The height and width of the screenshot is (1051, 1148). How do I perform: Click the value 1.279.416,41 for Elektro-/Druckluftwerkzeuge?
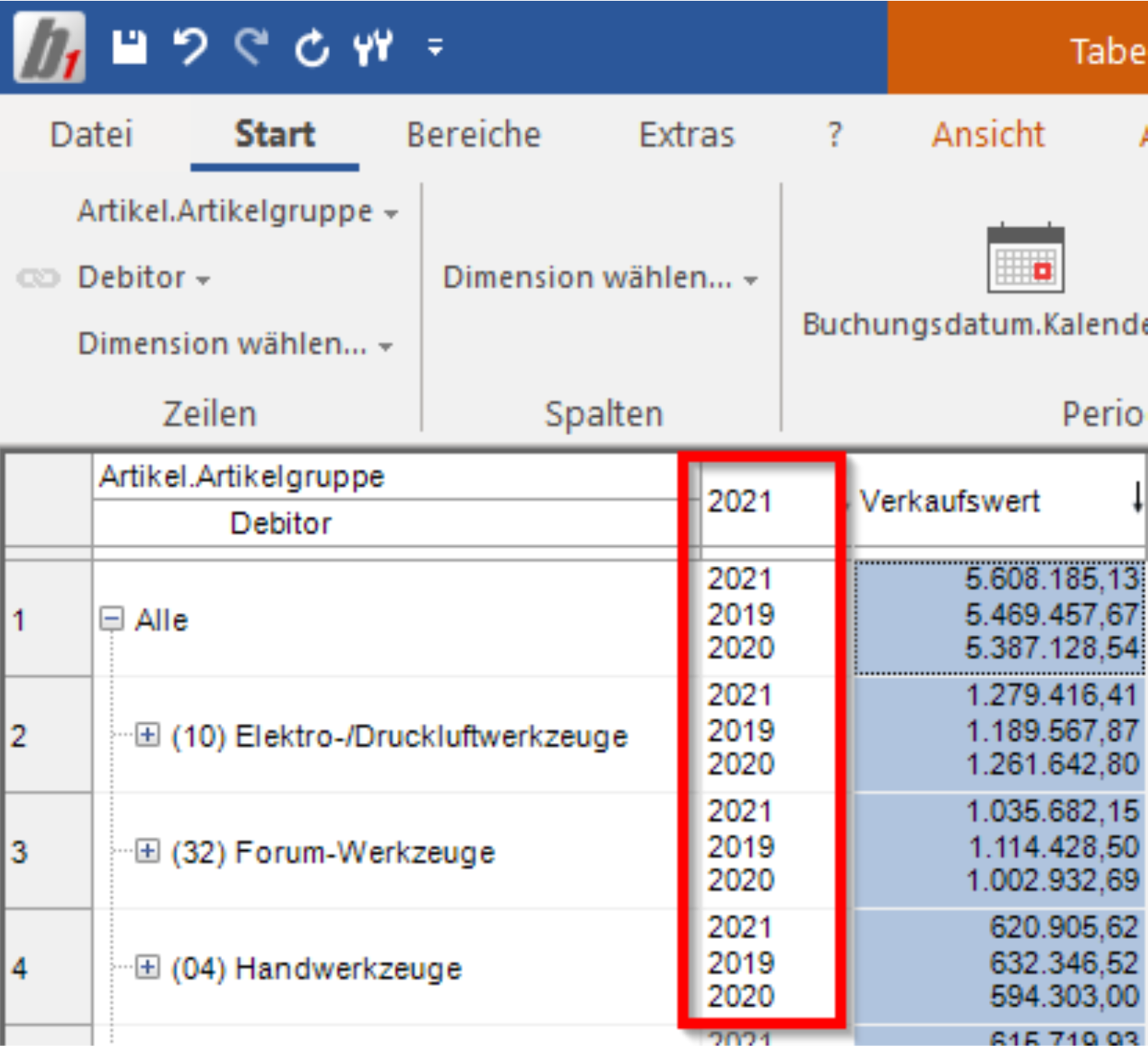point(1052,695)
